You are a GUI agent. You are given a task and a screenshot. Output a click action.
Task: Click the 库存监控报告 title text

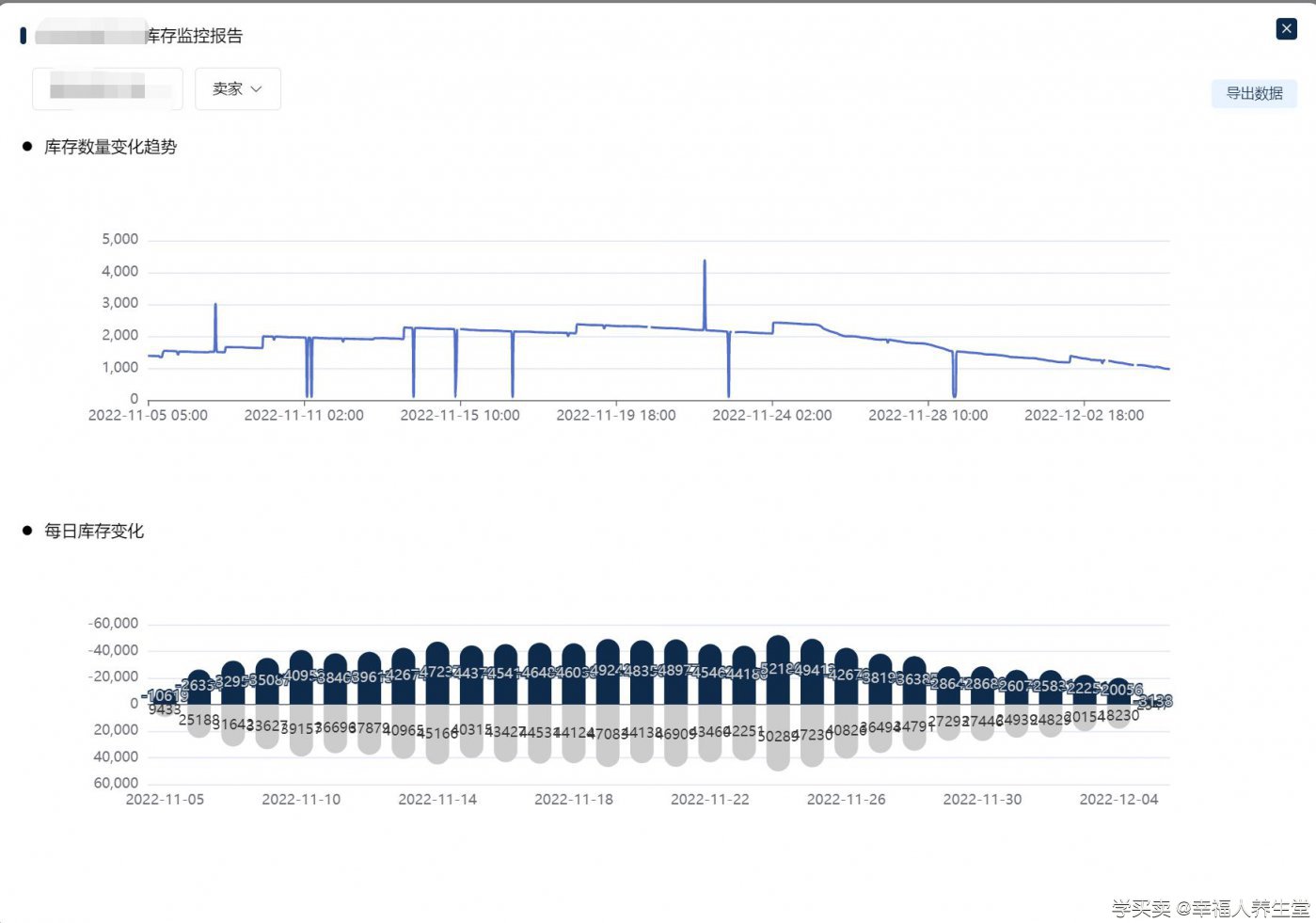click(195, 36)
